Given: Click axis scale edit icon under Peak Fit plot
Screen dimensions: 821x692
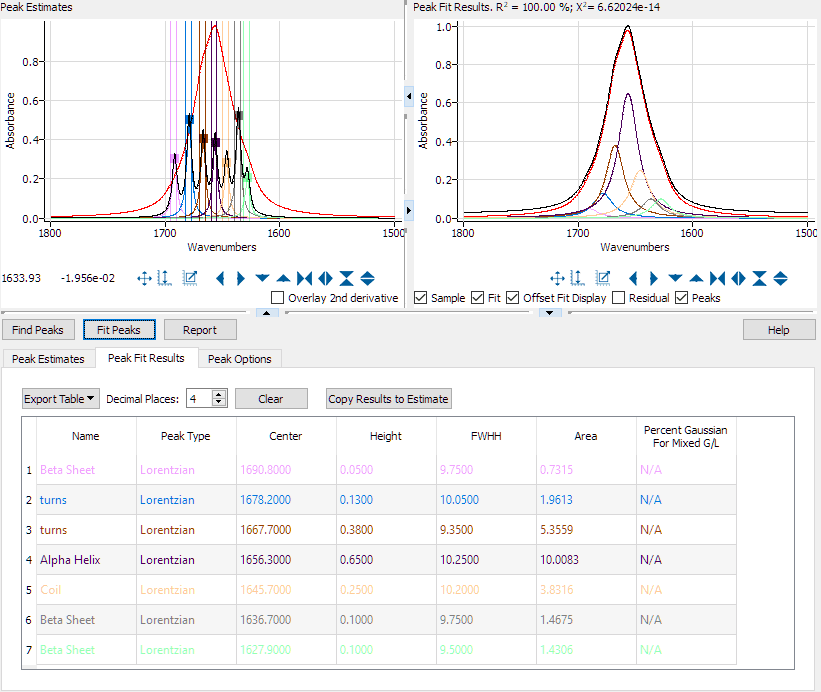Looking at the screenshot, I should [x=602, y=278].
